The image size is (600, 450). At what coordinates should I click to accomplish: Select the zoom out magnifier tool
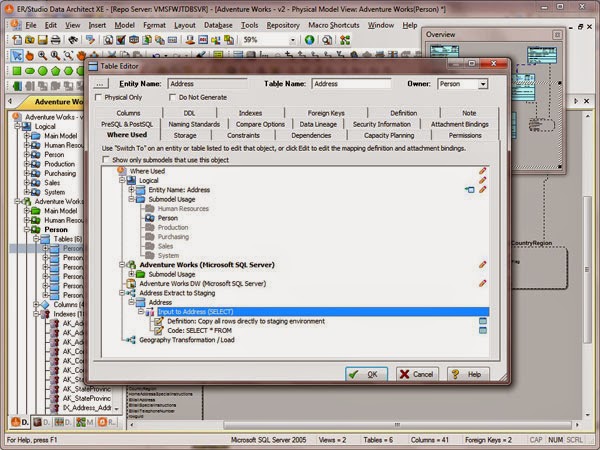55,55
